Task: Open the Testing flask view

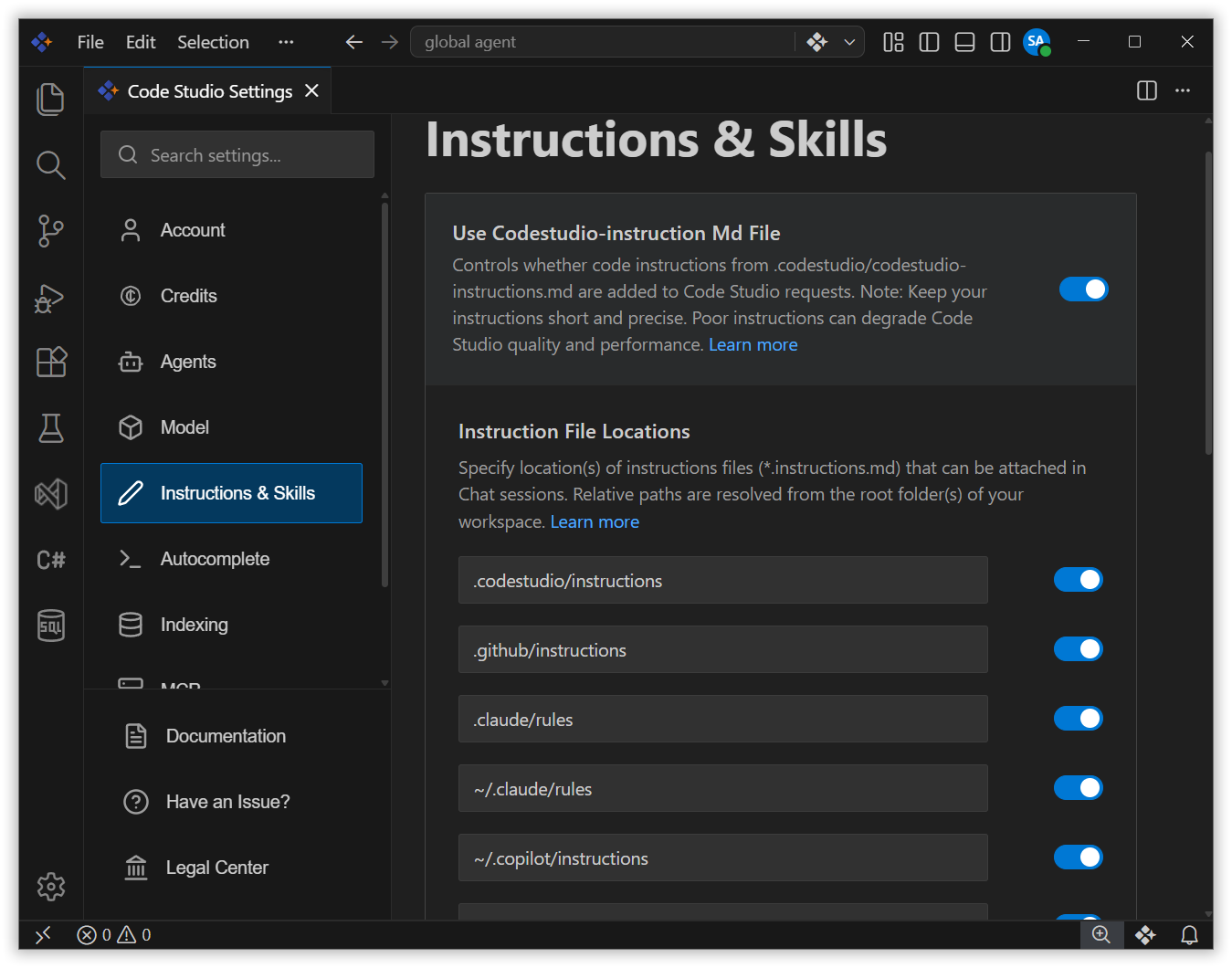Action: click(51, 428)
